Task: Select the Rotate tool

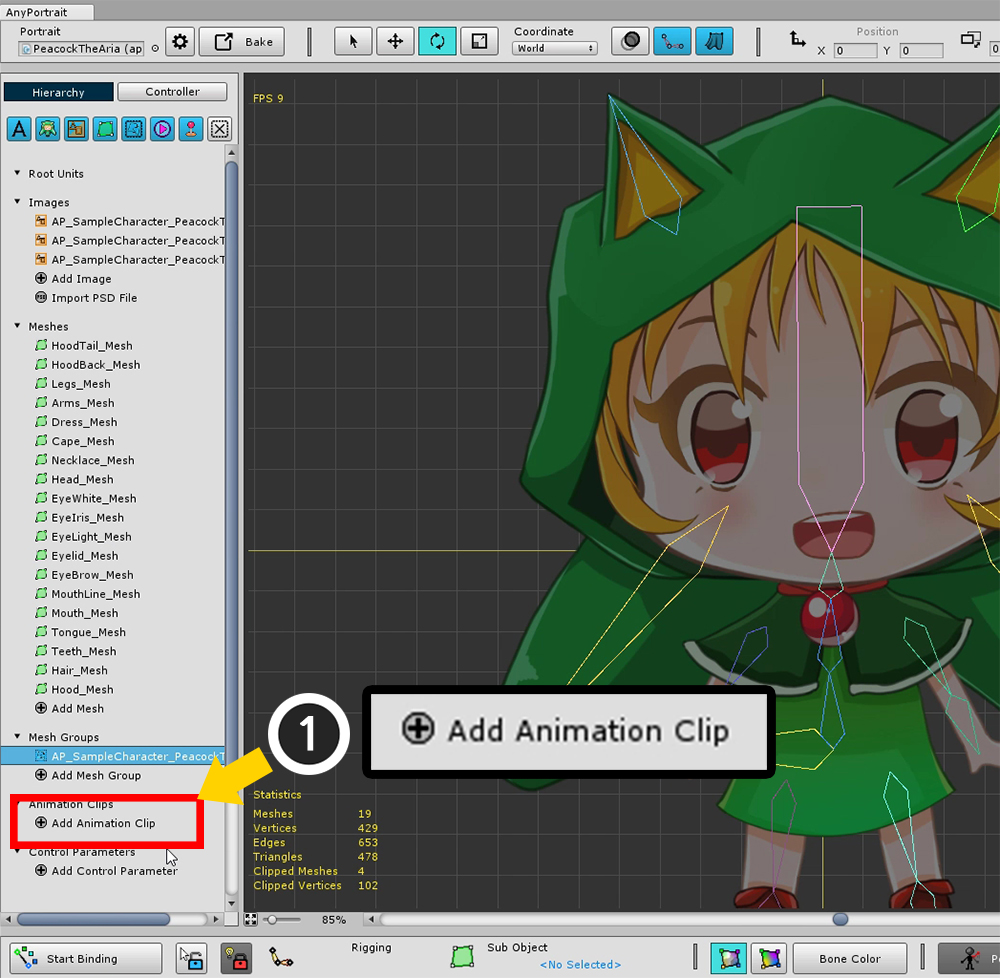Action: coord(437,42)
